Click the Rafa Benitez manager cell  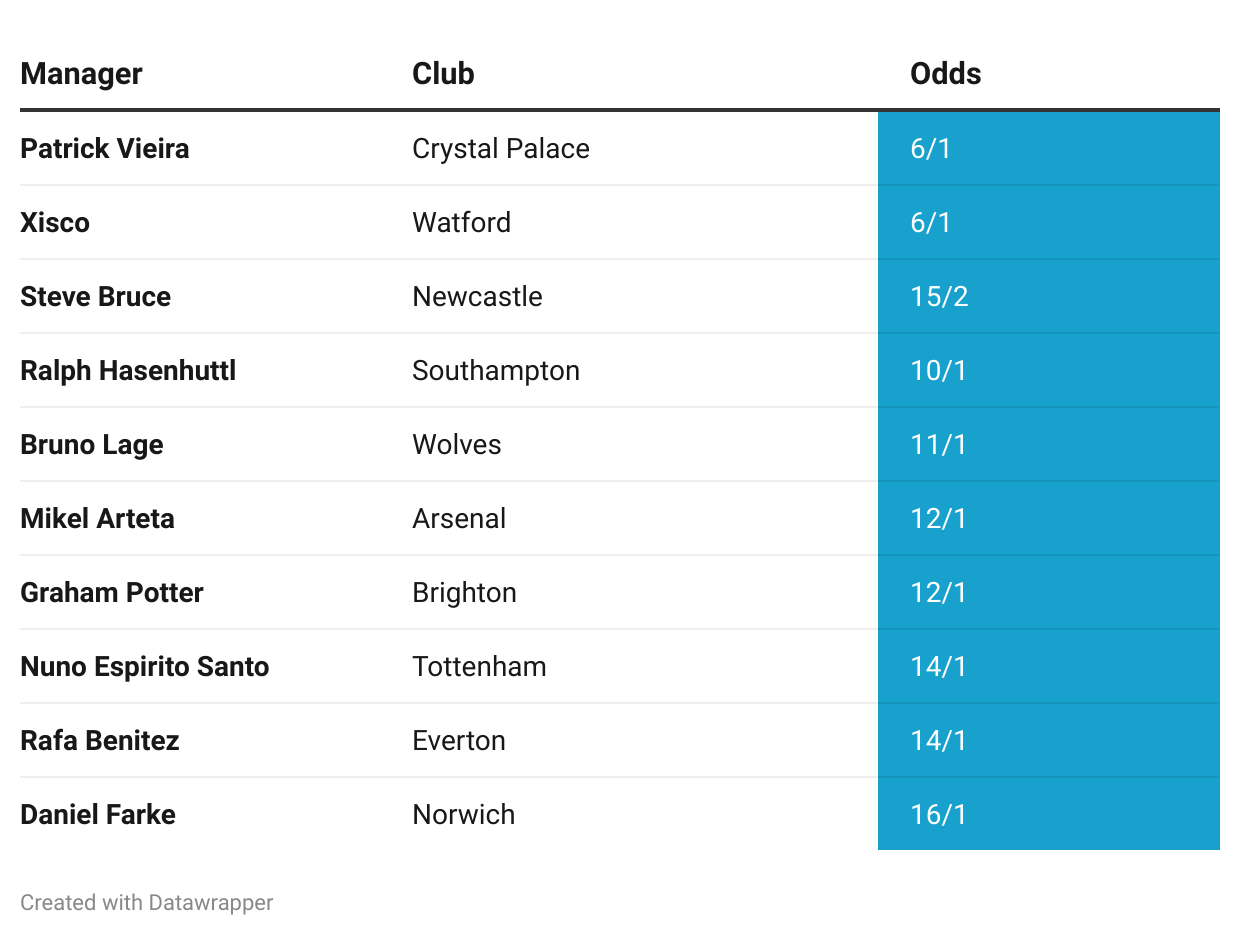click(100, 741)
